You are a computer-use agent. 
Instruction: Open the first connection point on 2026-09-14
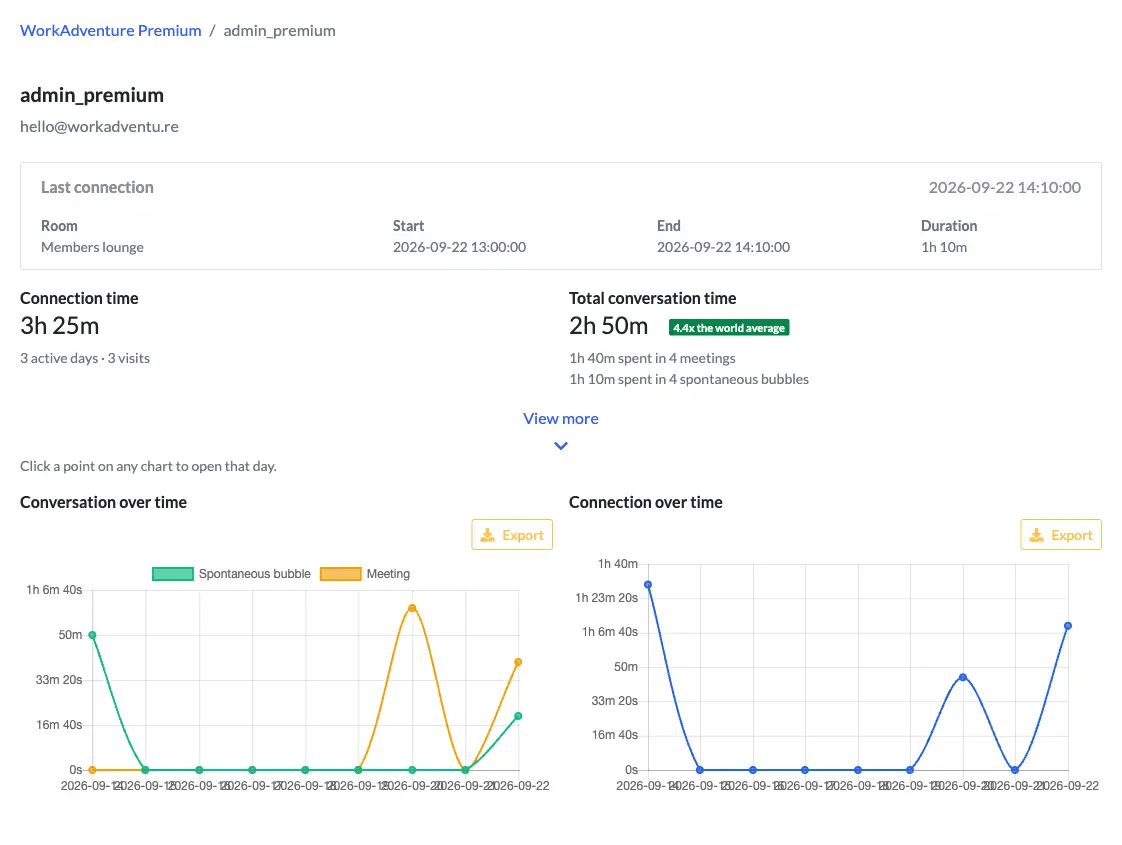[x=648, y=585]
